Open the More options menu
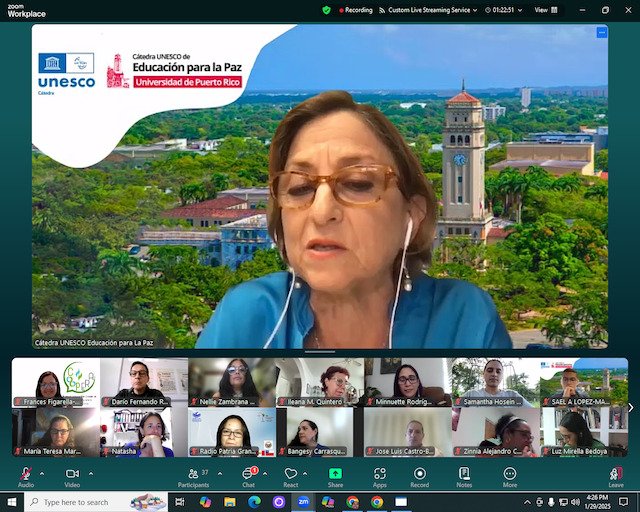Image resolution: width=640 pixels, height=512 pixels. pyautogui.click(x=510, y=476)
